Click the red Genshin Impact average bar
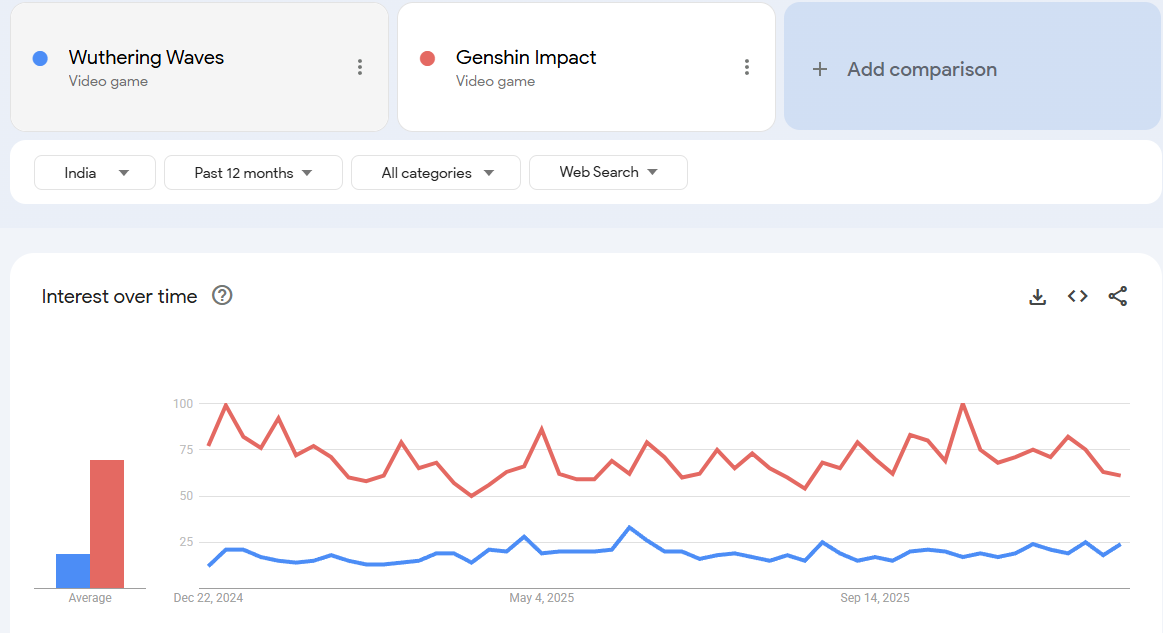The height and width of the screenshot is (633, 1163). click(107, 524)
